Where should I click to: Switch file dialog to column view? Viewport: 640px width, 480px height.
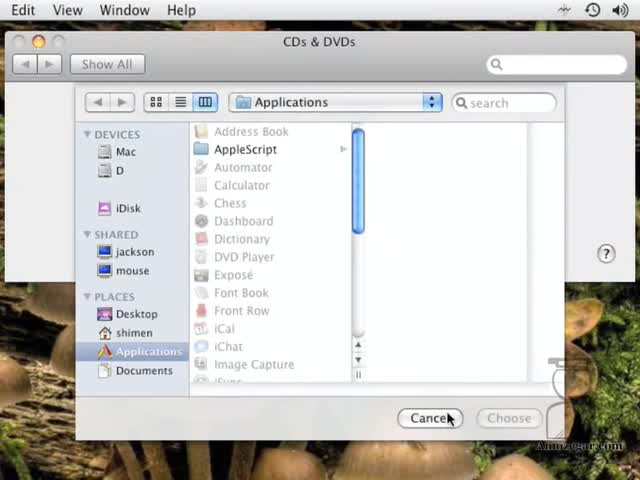pyautogui.click(x=205, y=102)
